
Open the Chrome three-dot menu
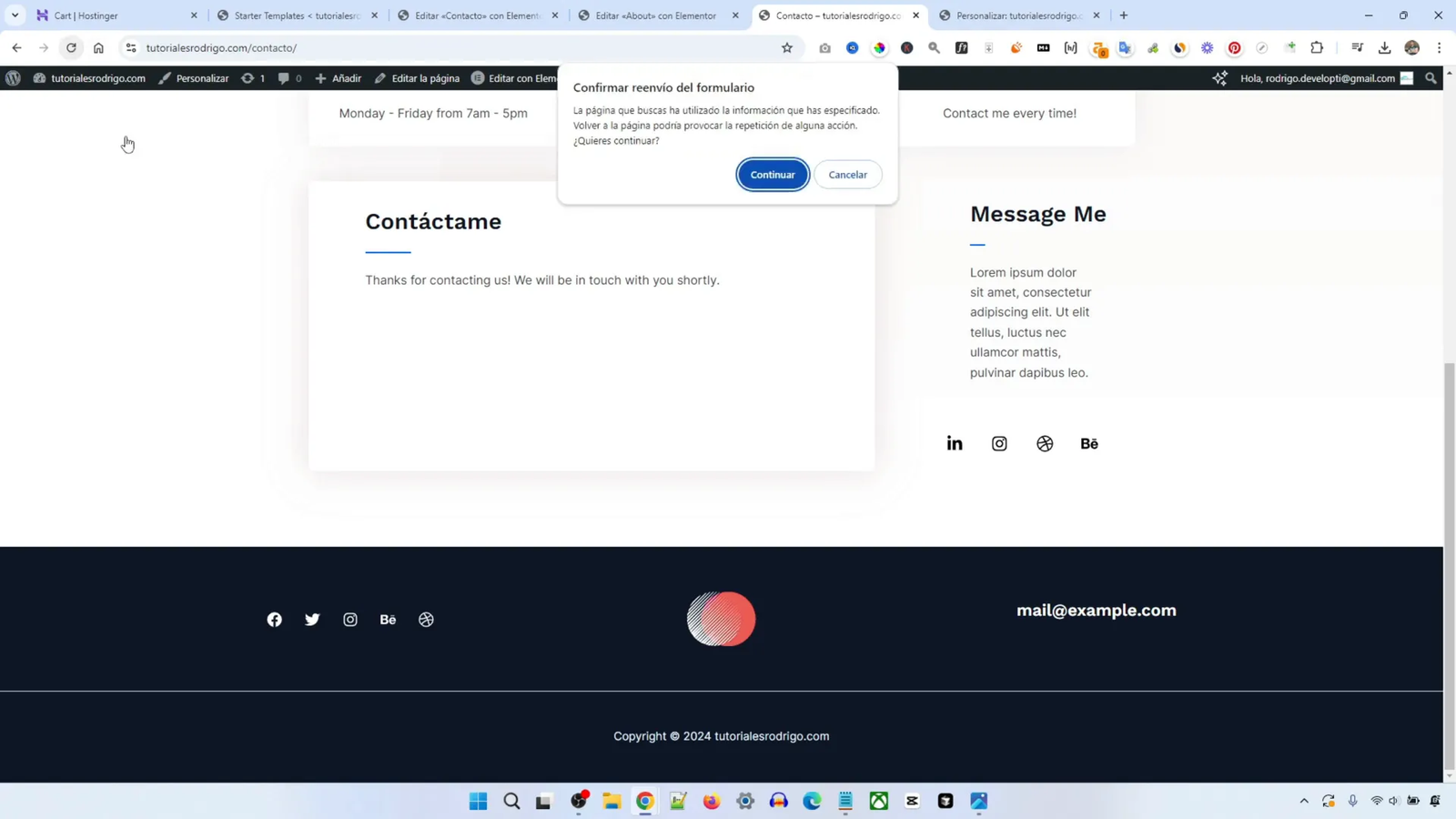tap(1438, 47)
